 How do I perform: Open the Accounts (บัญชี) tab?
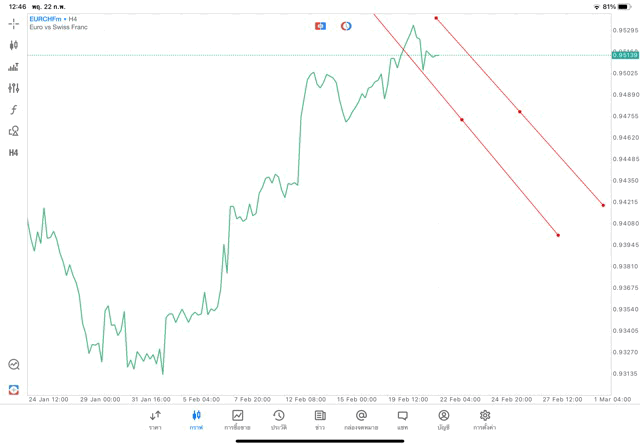click(x=443, y=420)
